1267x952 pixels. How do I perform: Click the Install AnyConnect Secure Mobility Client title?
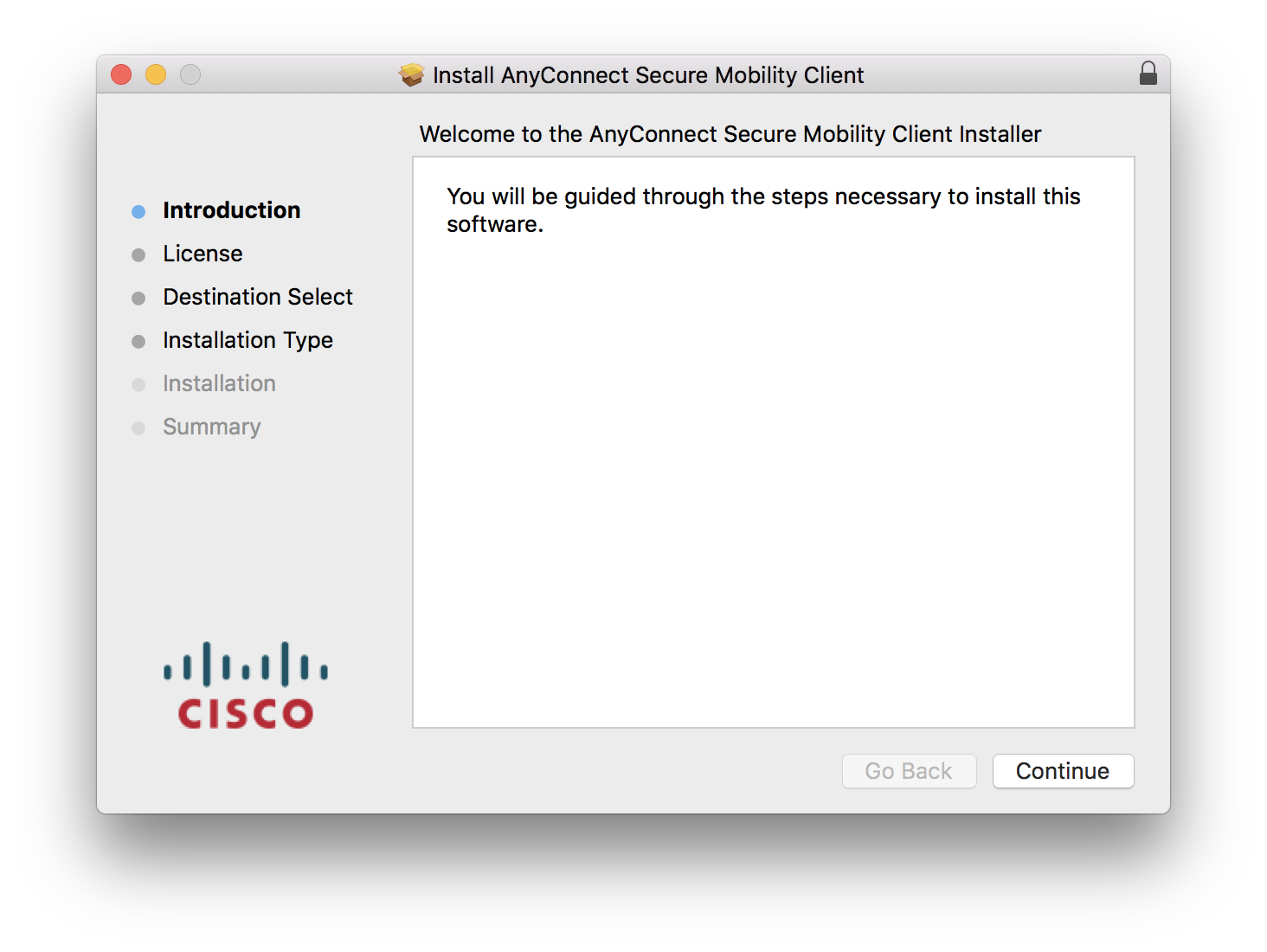click(647, 75)
